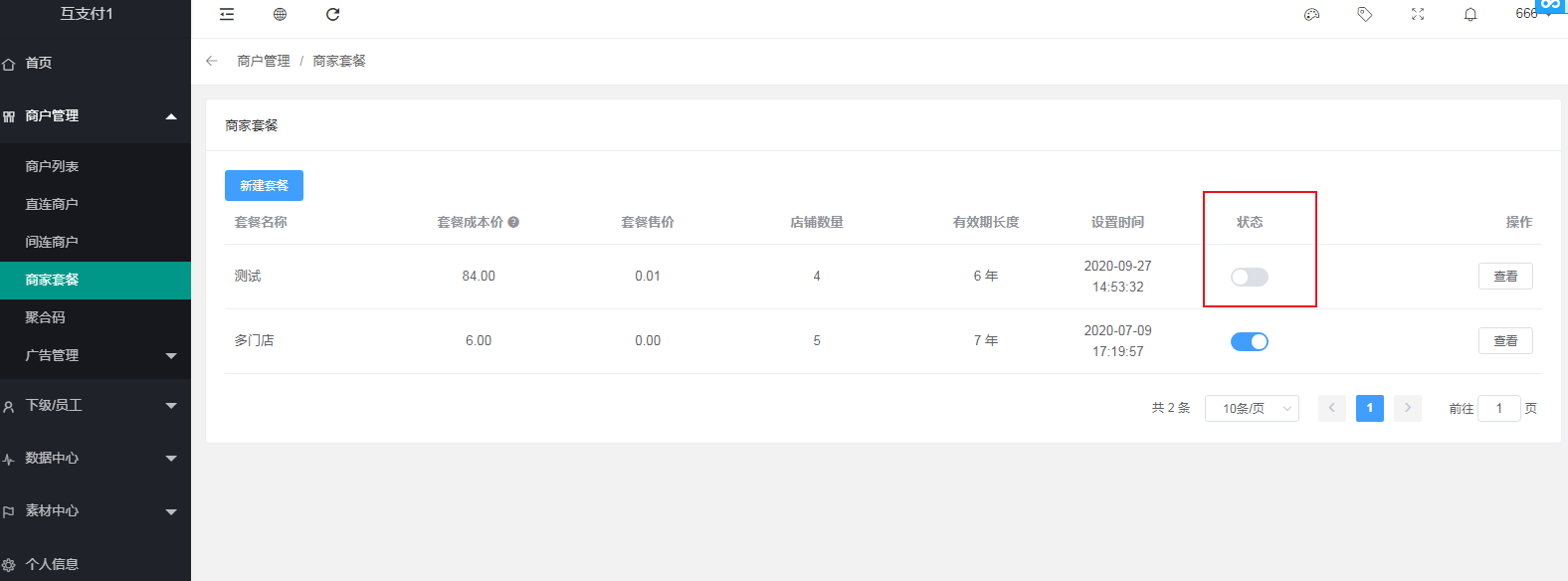Expand the 素材中心 menu arrow
1568x581 pixels.
[171, 511]
